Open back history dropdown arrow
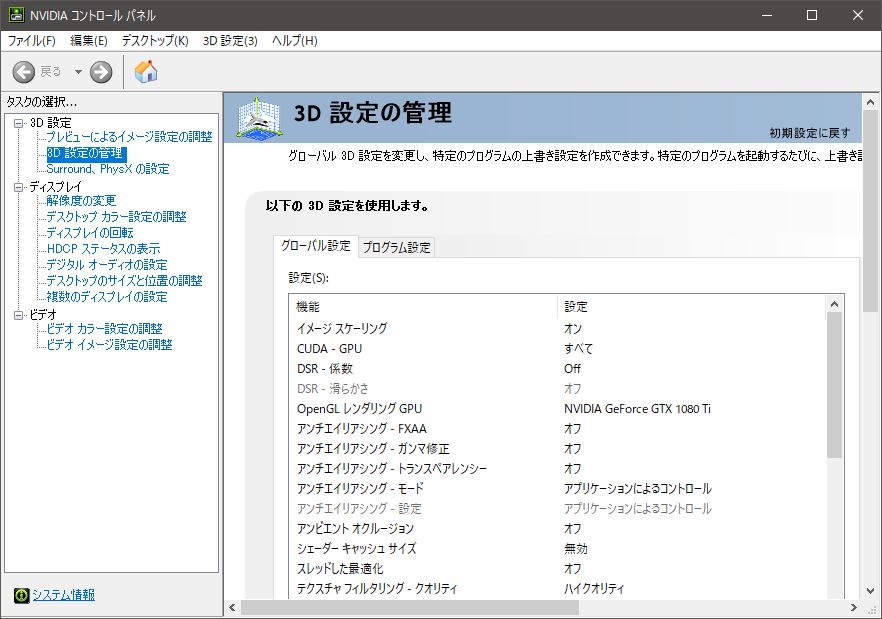Screen dimensions: 882x619 pyautogui.click(x=78, y=72)
